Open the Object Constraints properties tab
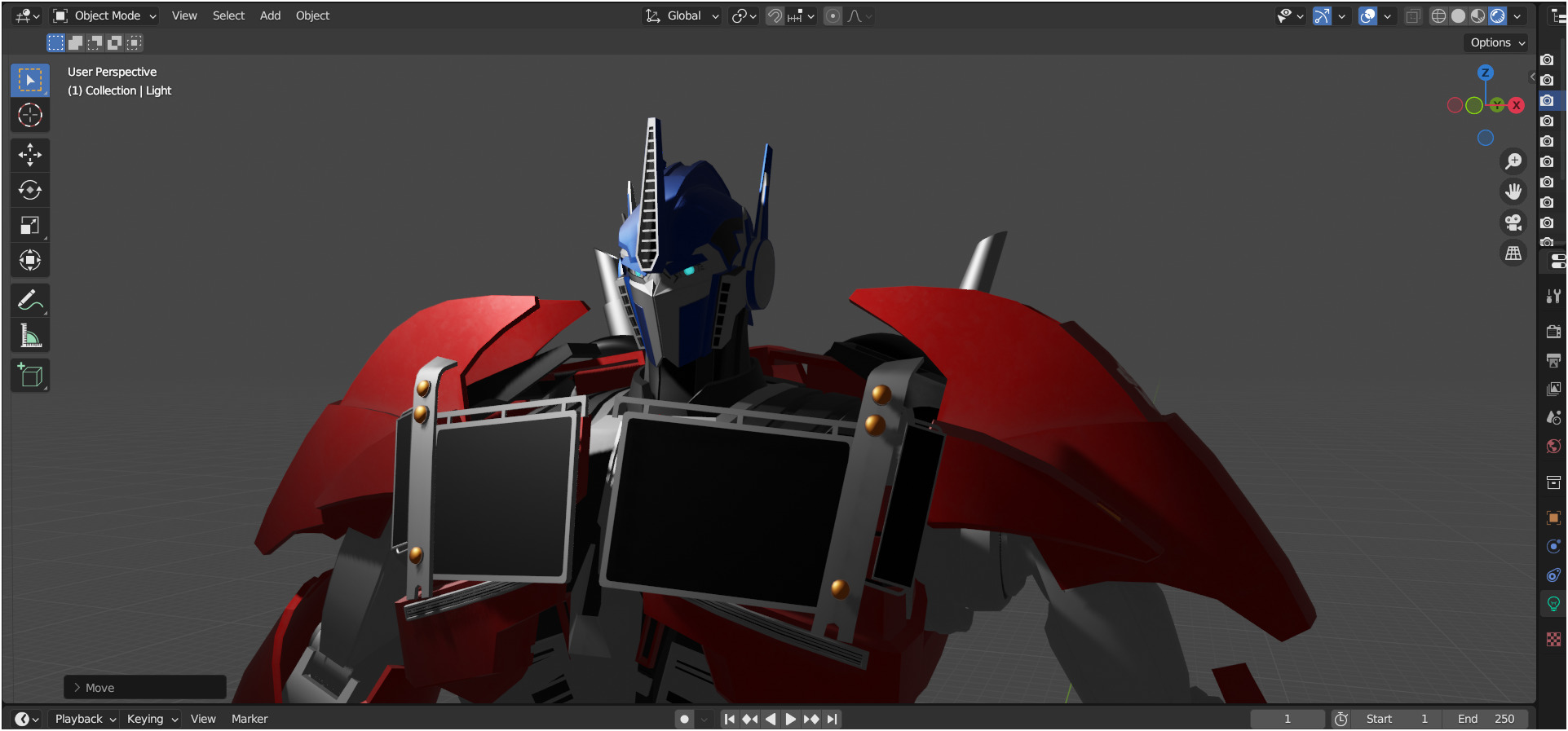The height and width of the screenshot is (731, 1568). [1553, 575]
